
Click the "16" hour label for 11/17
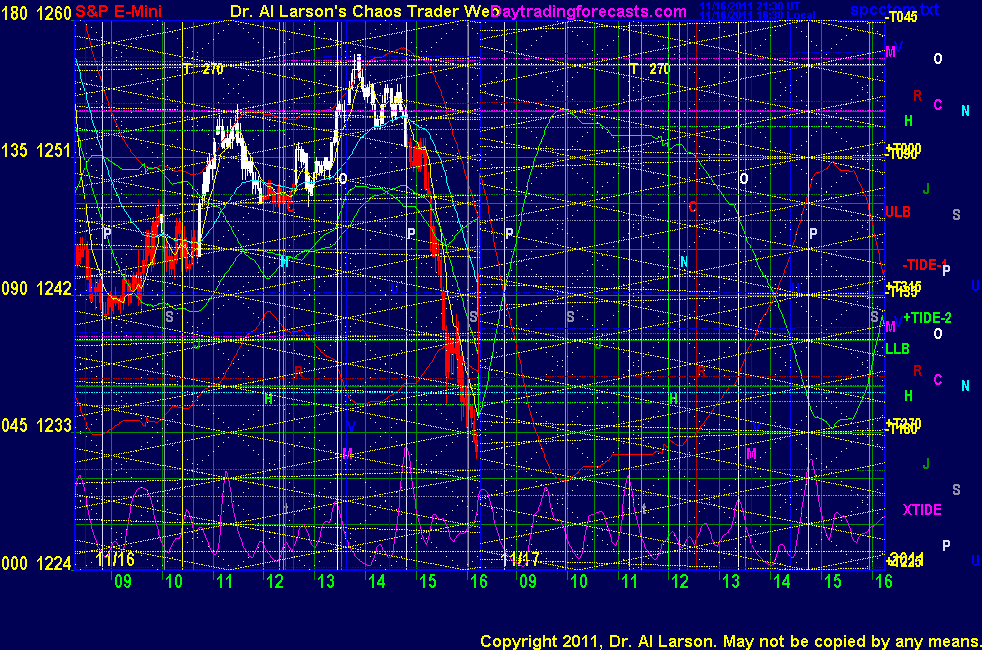pyautogui.click(x=884, y=581)
